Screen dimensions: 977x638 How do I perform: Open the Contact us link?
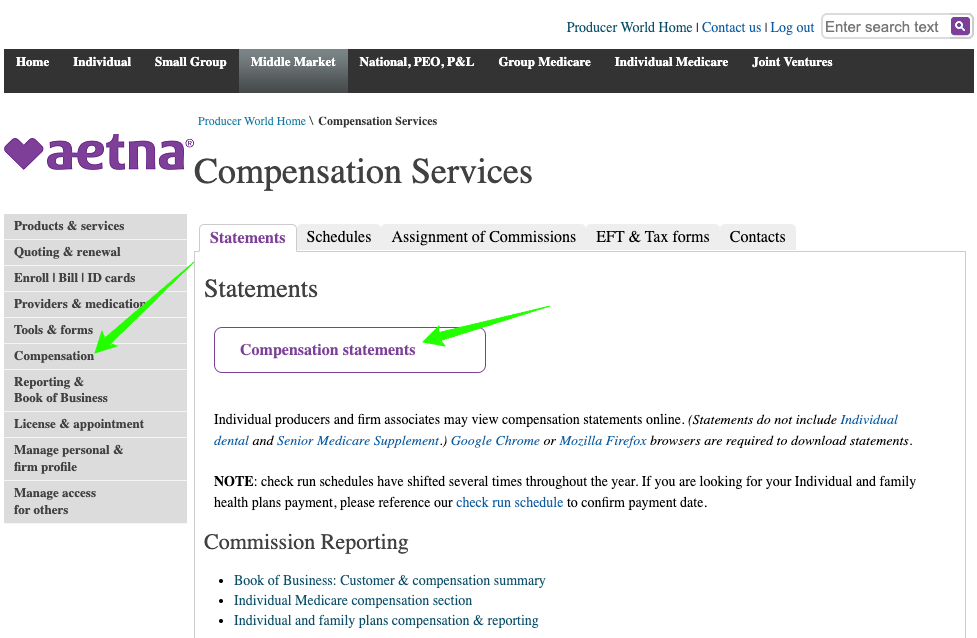(731, 27)
